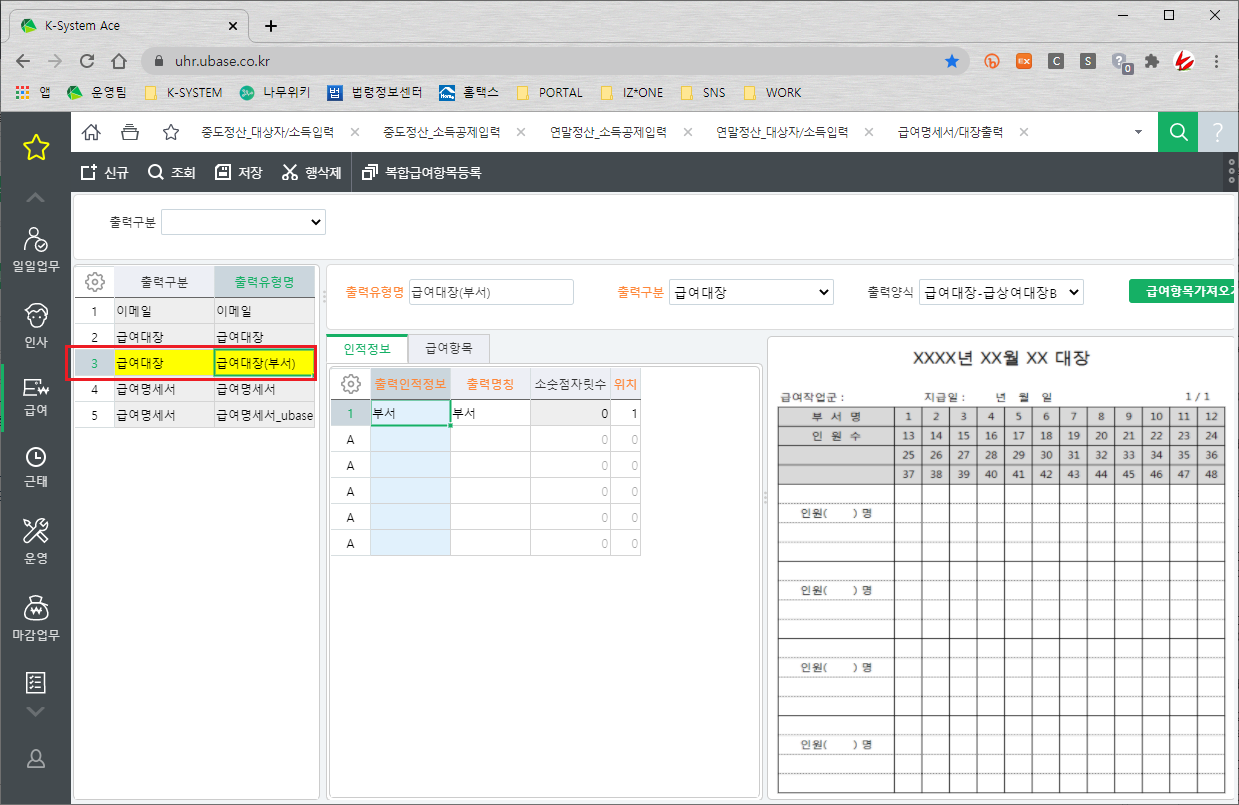This screenshot has height=805, width=1239.
Task: Expand the open tabs list arrow
Action: [1138, 132]
